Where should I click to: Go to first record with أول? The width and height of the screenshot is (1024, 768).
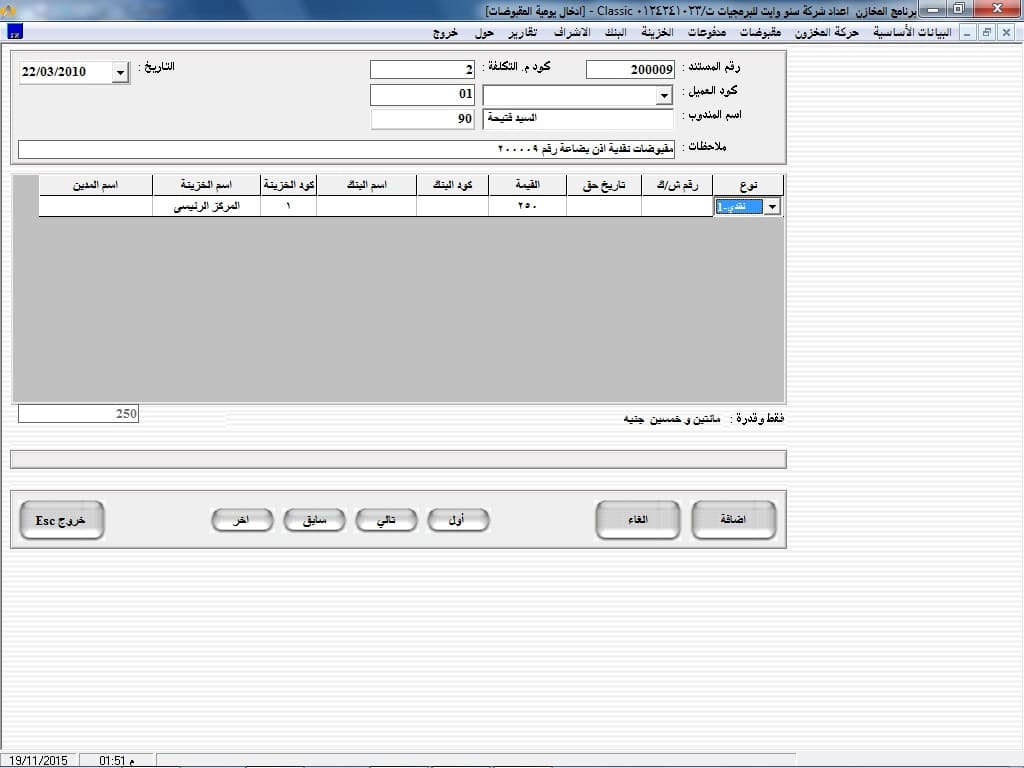pyautogui.click(x=458, y=520)
